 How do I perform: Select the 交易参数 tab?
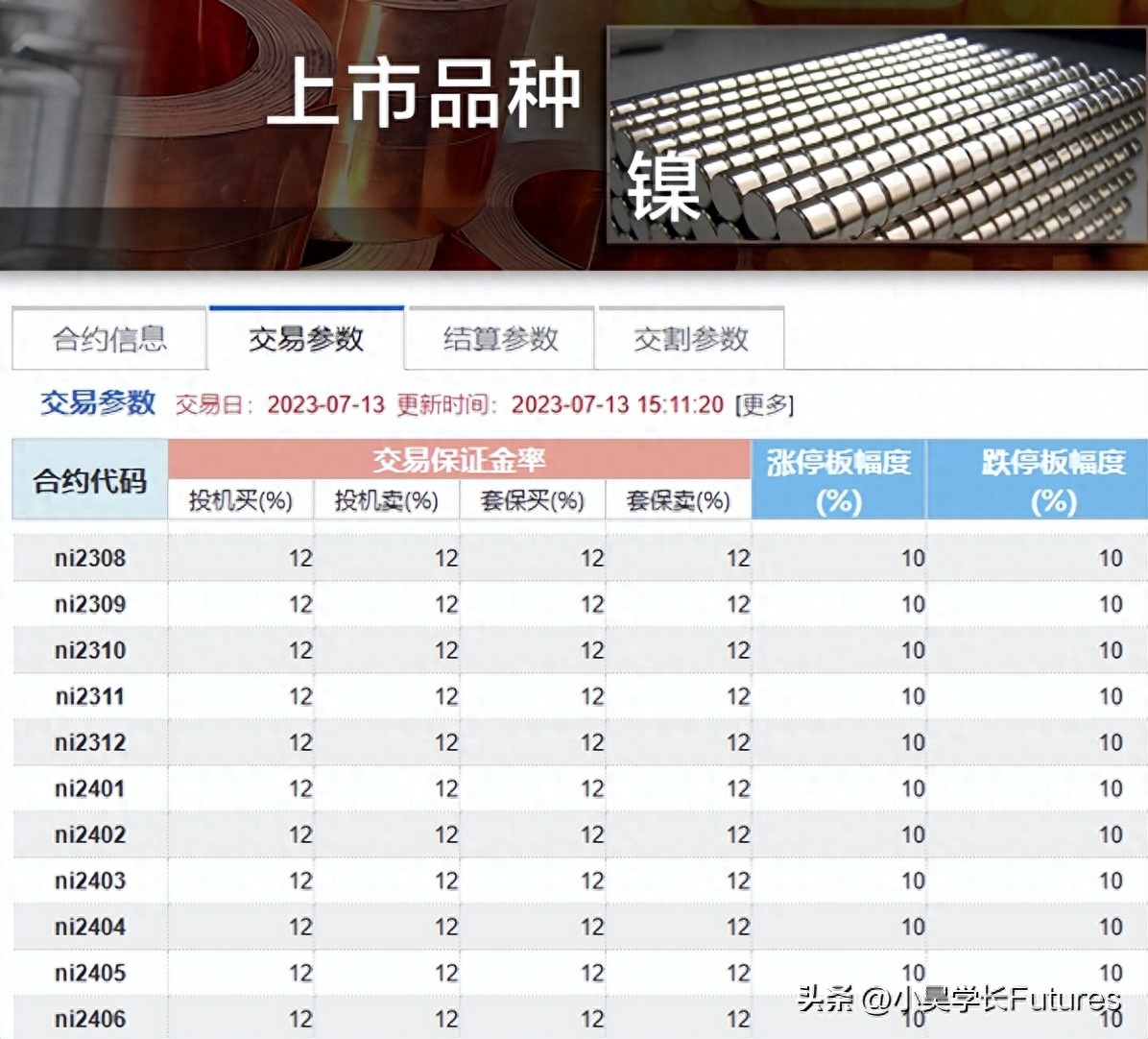point(306,338)
